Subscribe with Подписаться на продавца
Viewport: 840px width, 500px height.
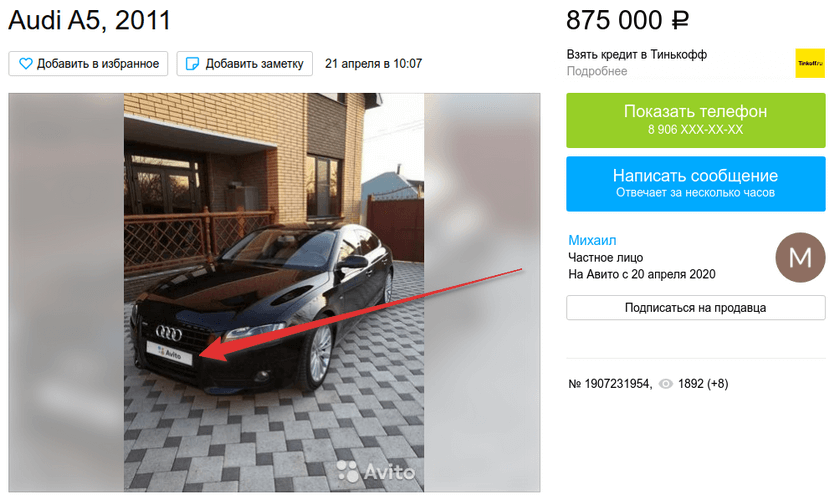coord(695,308)
